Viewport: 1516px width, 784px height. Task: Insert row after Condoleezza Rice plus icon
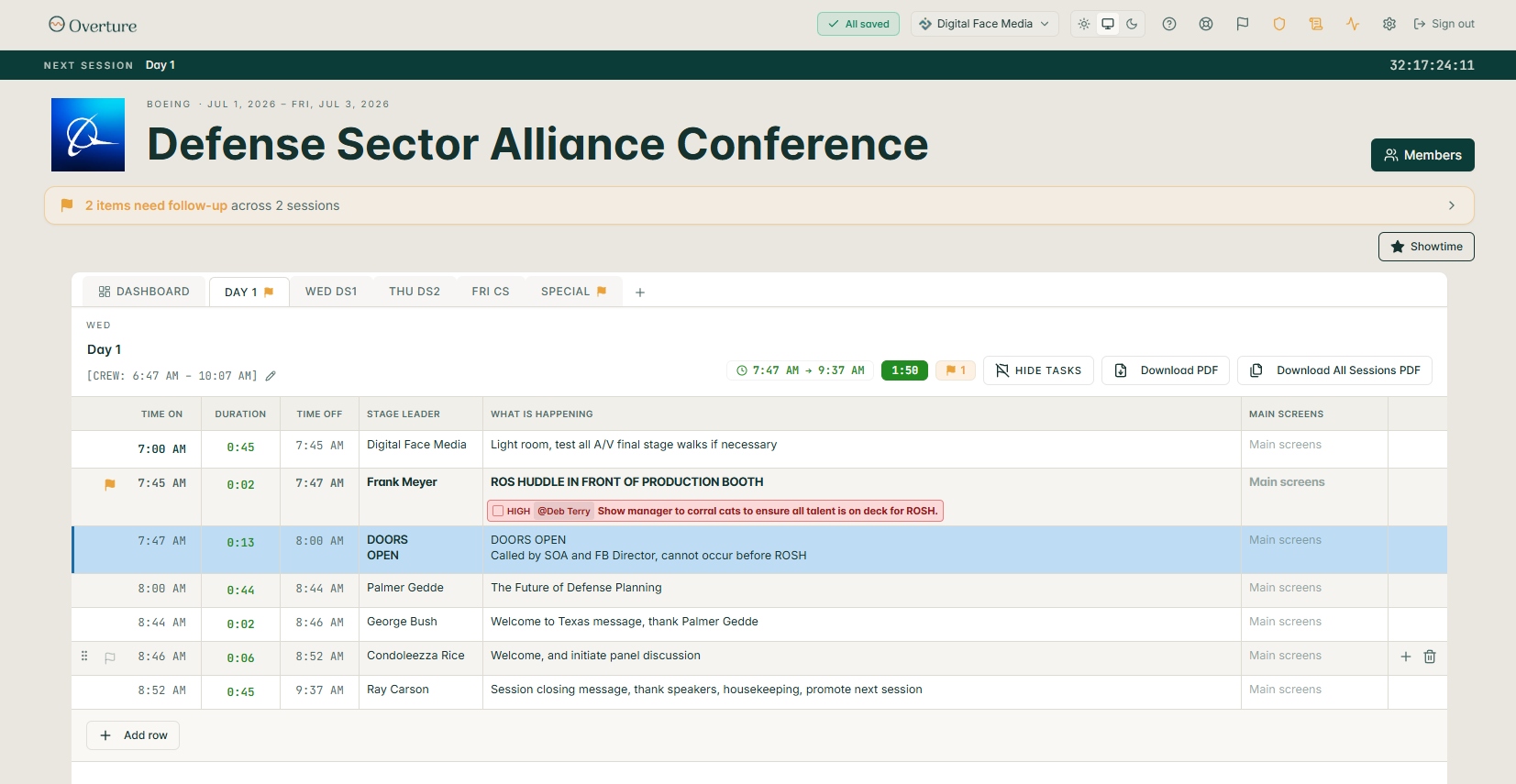(1406, 657)
